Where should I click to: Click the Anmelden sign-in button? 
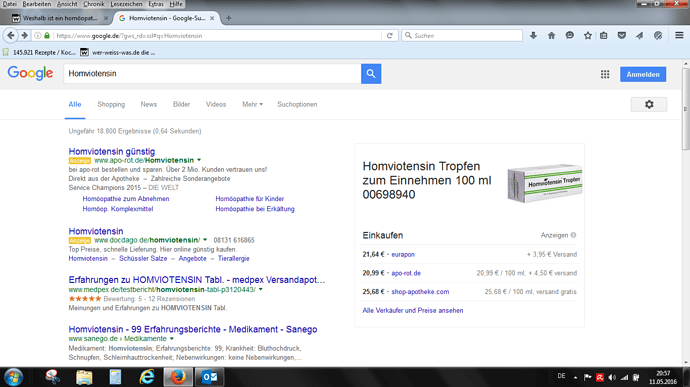(643, 74)
